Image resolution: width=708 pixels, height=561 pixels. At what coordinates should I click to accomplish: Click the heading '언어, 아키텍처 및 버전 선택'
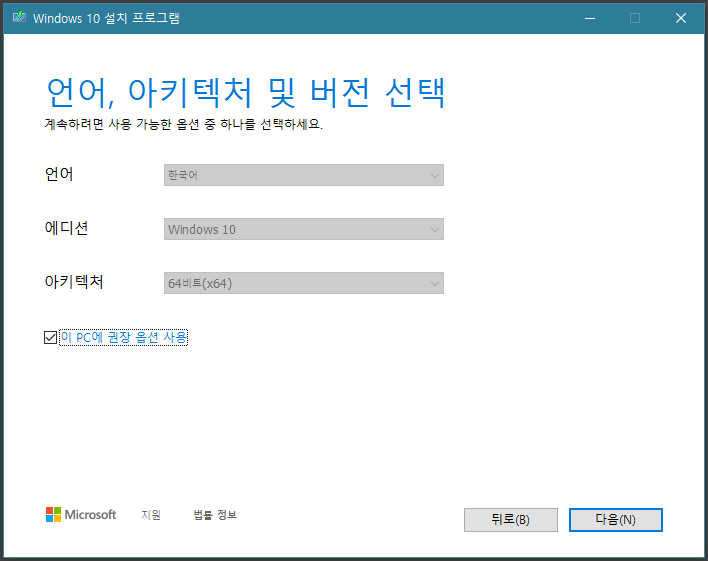tap(246, 93)
